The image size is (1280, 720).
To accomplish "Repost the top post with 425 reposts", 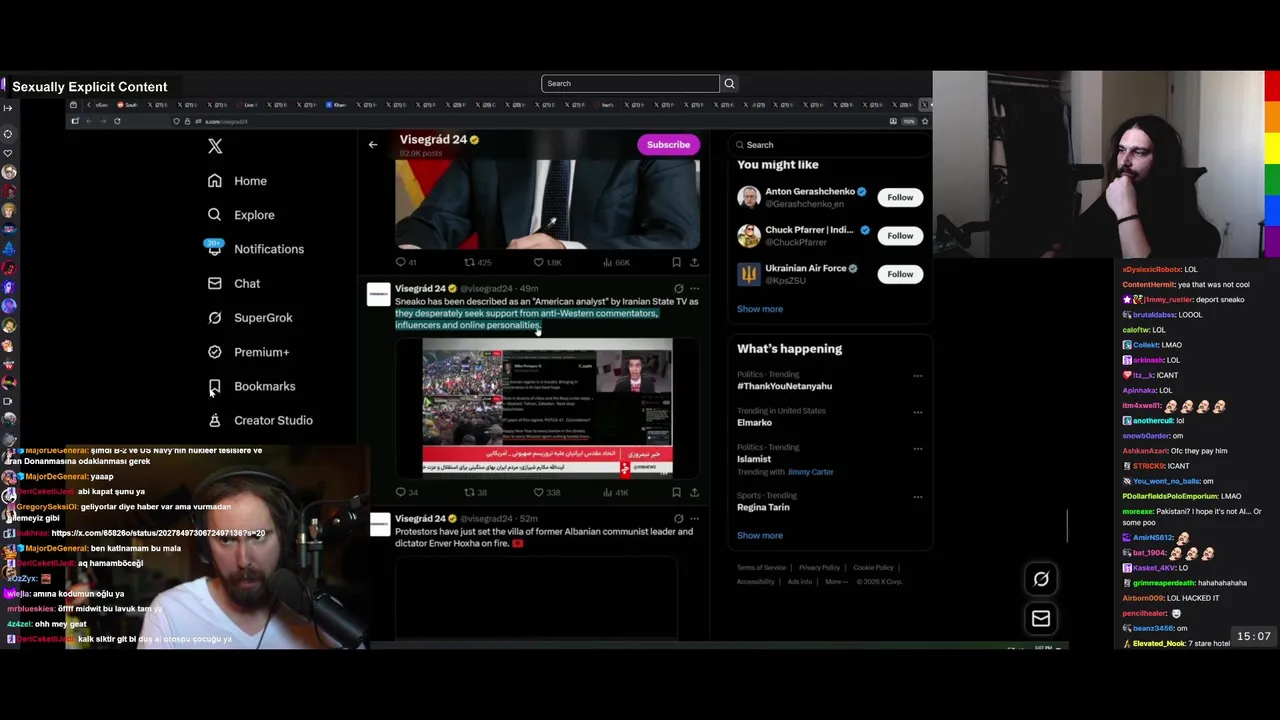I will coord(477,262).
